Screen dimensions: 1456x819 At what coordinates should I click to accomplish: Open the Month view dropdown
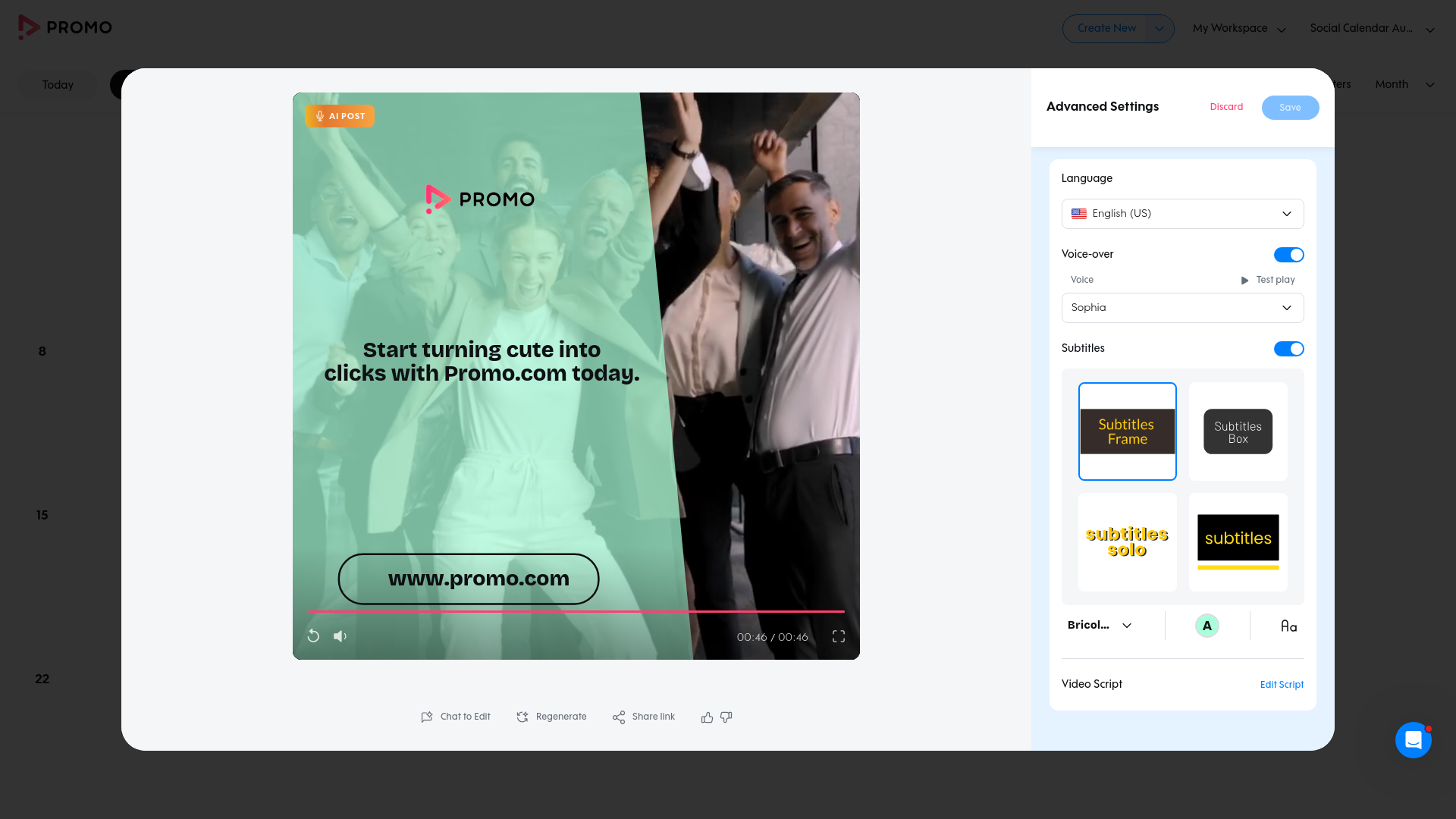pos(1404,84)
